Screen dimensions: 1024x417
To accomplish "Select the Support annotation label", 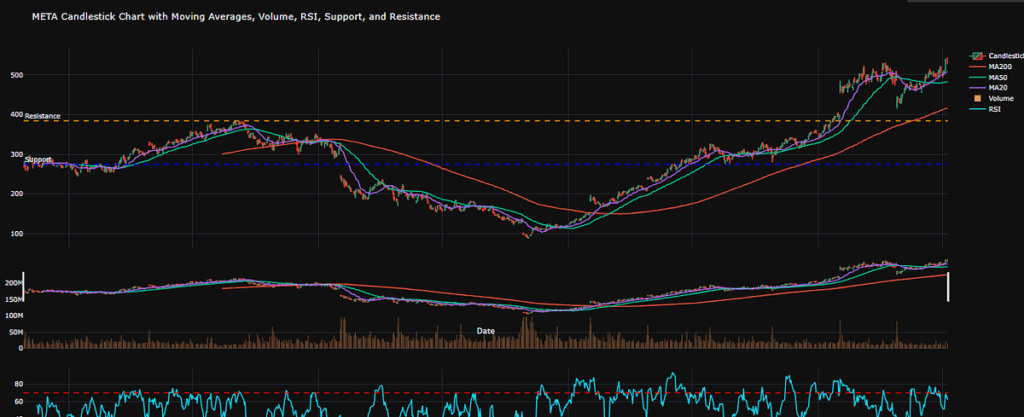I will click(x=38, y=159).
